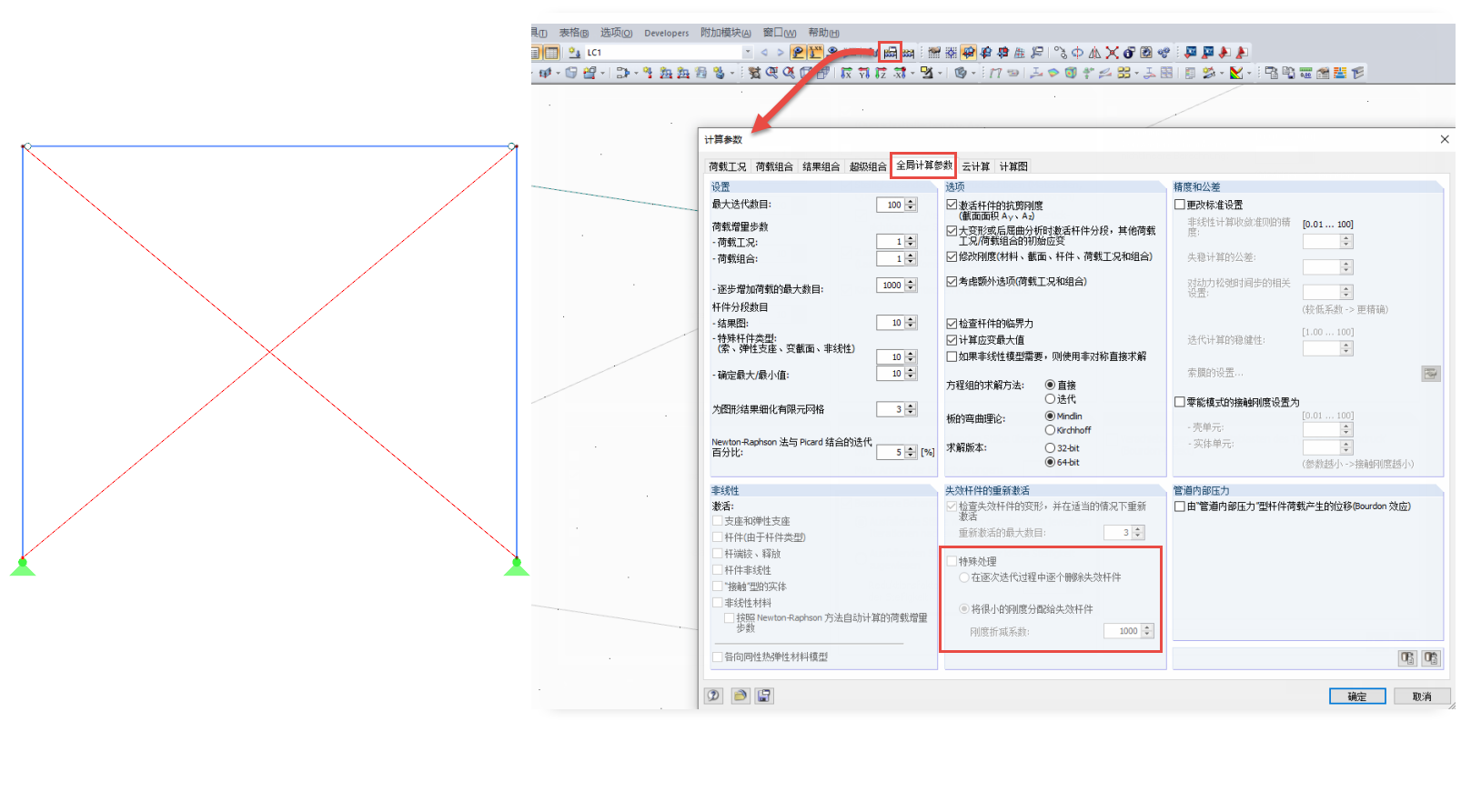Click the info sphere icon in toolbar
This screenshot has width=1461, height=812.
pyautogui.click(x=1129, y=53)
